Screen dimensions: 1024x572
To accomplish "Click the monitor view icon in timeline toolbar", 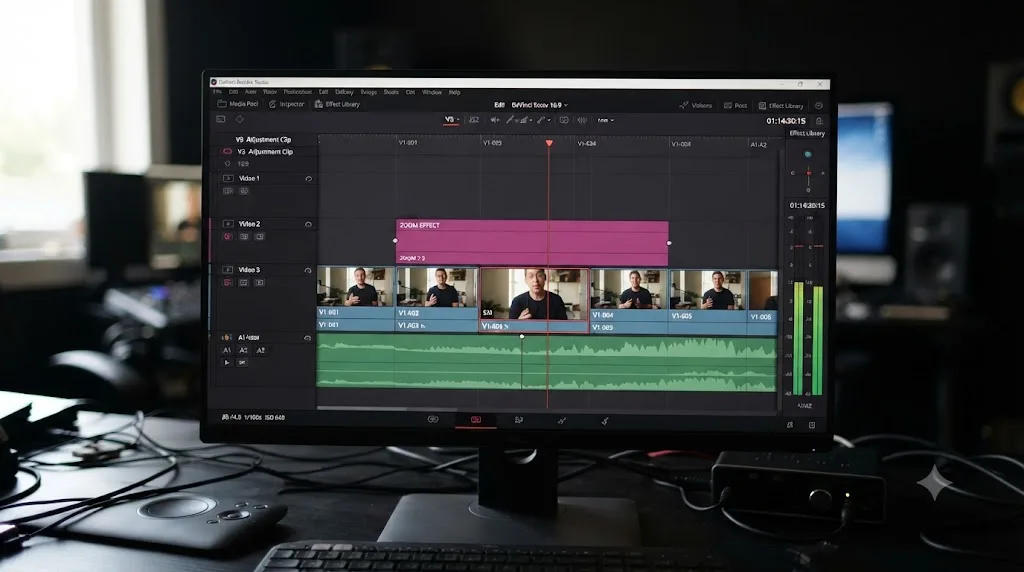I will [221, 119].
